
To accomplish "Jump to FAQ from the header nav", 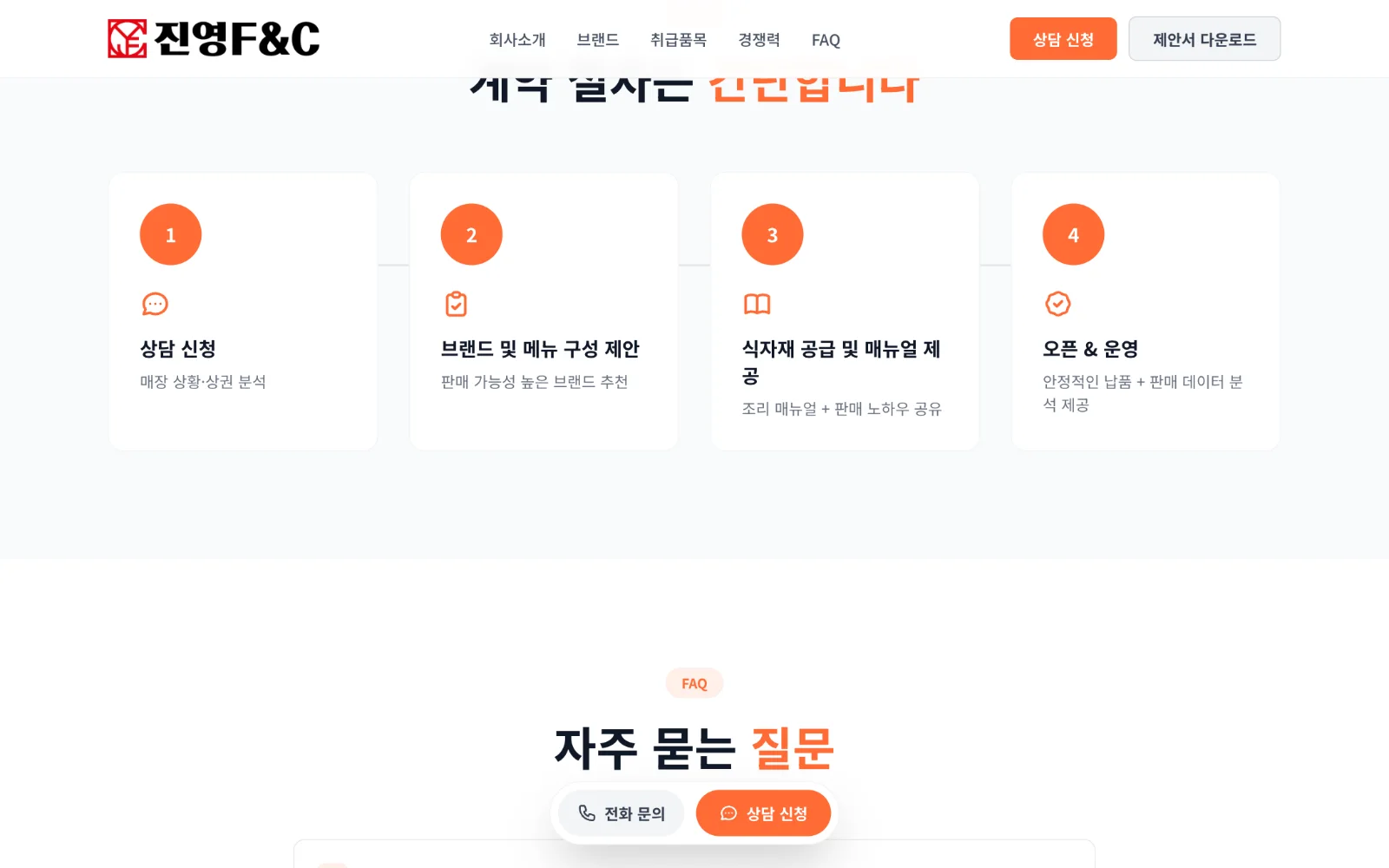I will point(826,40).
